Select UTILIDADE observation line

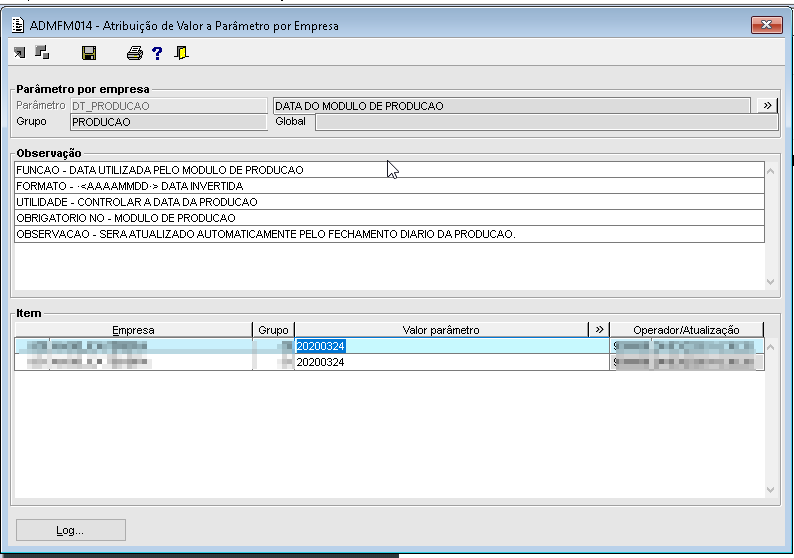point(389,202)
